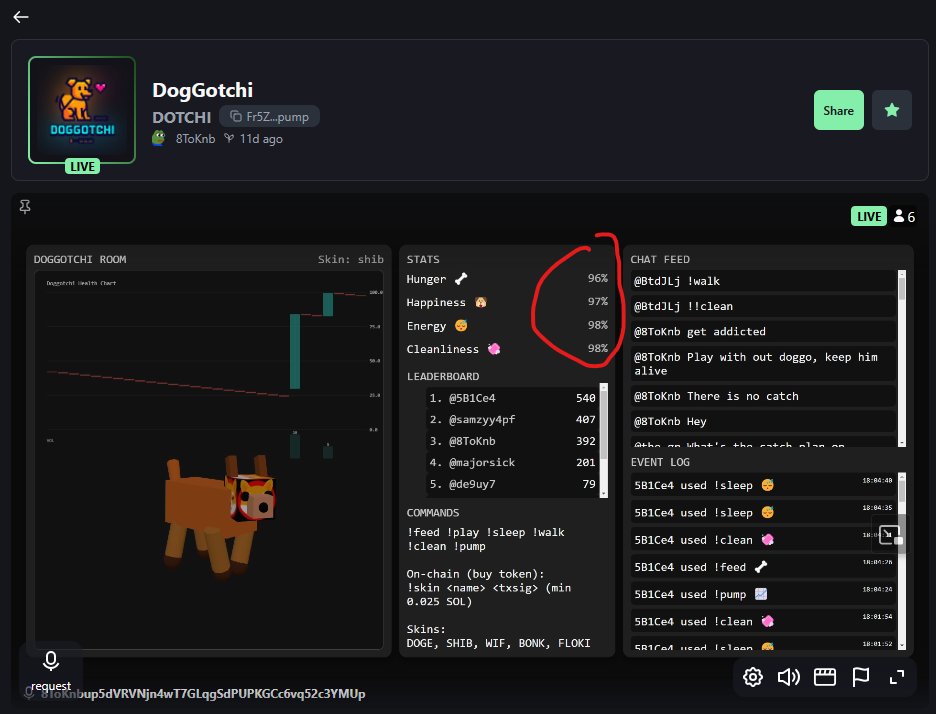The height and width of the screenshot is (714, 936).
Task: Click the microphone request button
Action: 51,669
